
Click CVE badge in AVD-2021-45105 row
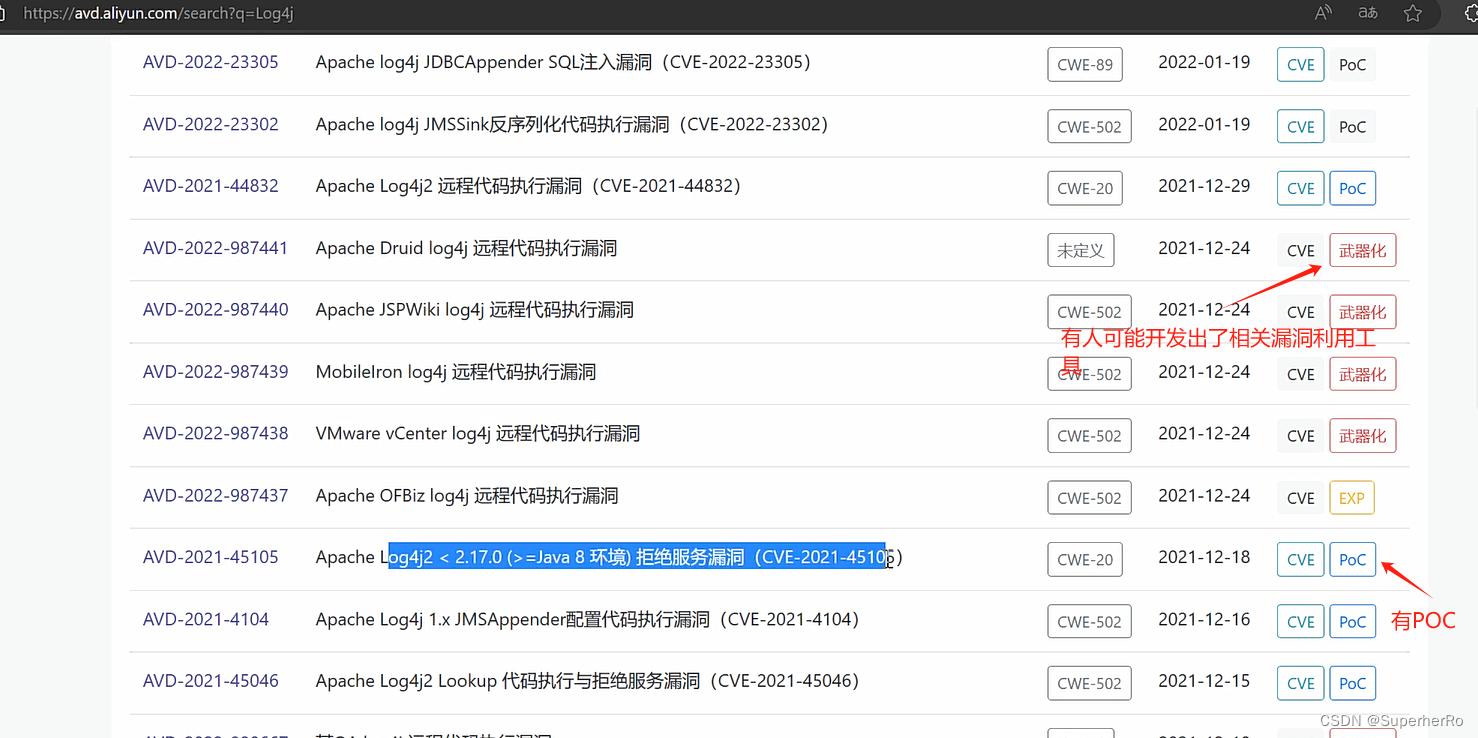[x=1301, y=560]
